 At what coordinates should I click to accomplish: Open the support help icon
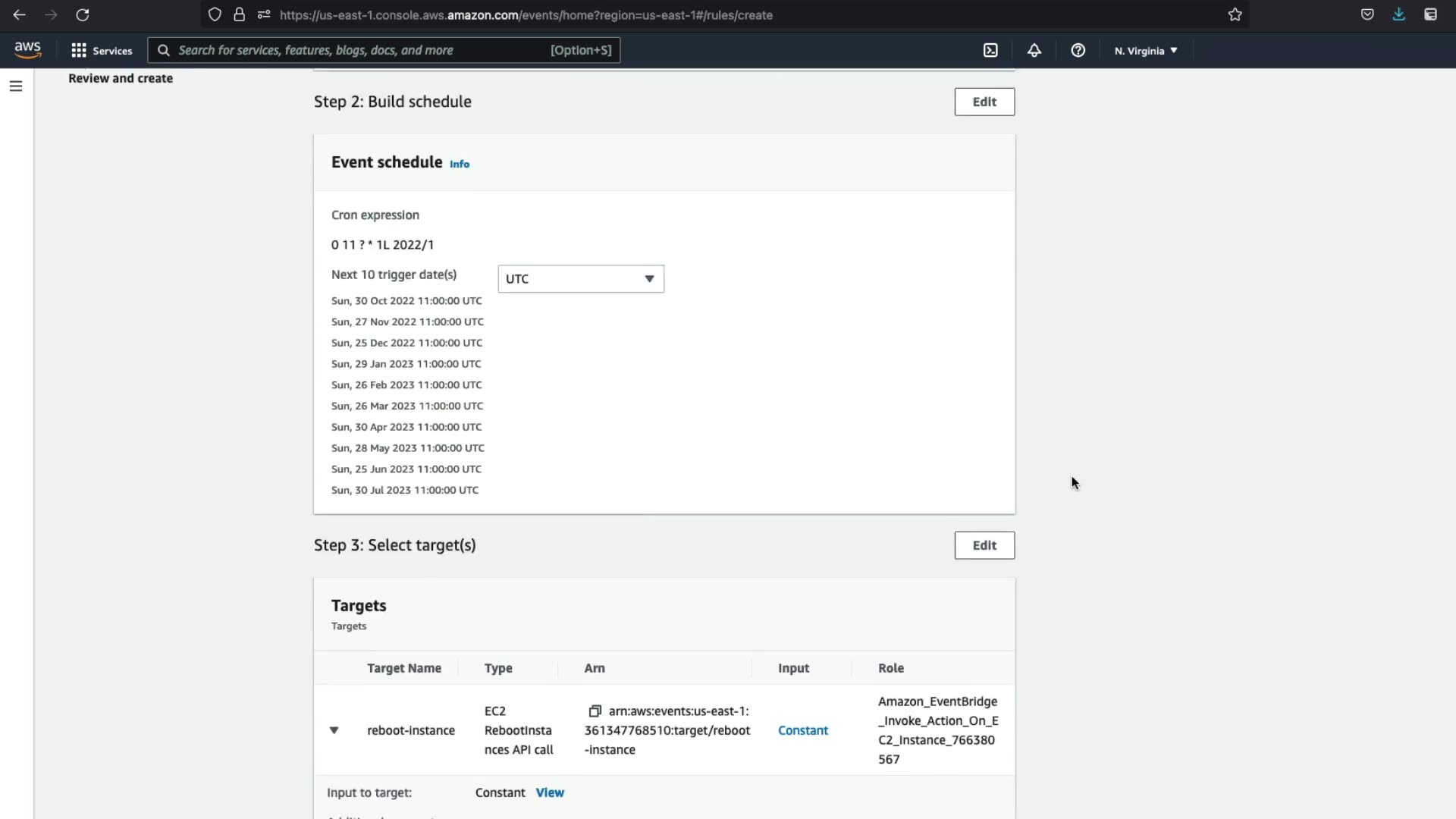pyautogui.click(x=1078, y=51)
